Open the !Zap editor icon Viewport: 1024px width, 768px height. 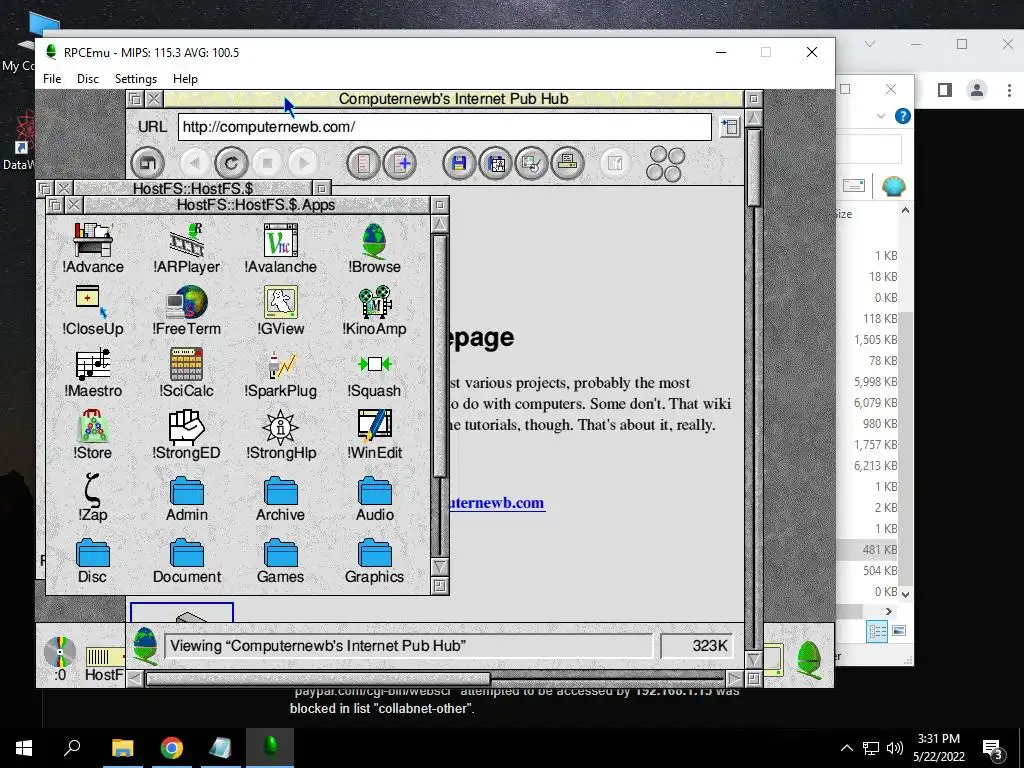click(93, 496)
